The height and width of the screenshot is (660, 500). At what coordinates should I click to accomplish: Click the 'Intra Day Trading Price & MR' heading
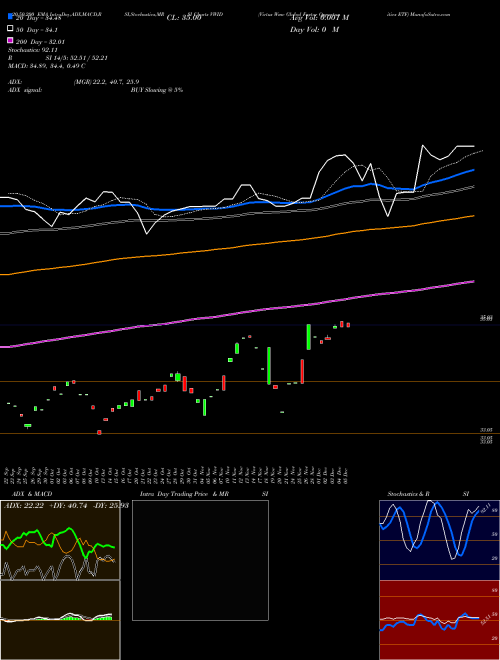184,494
